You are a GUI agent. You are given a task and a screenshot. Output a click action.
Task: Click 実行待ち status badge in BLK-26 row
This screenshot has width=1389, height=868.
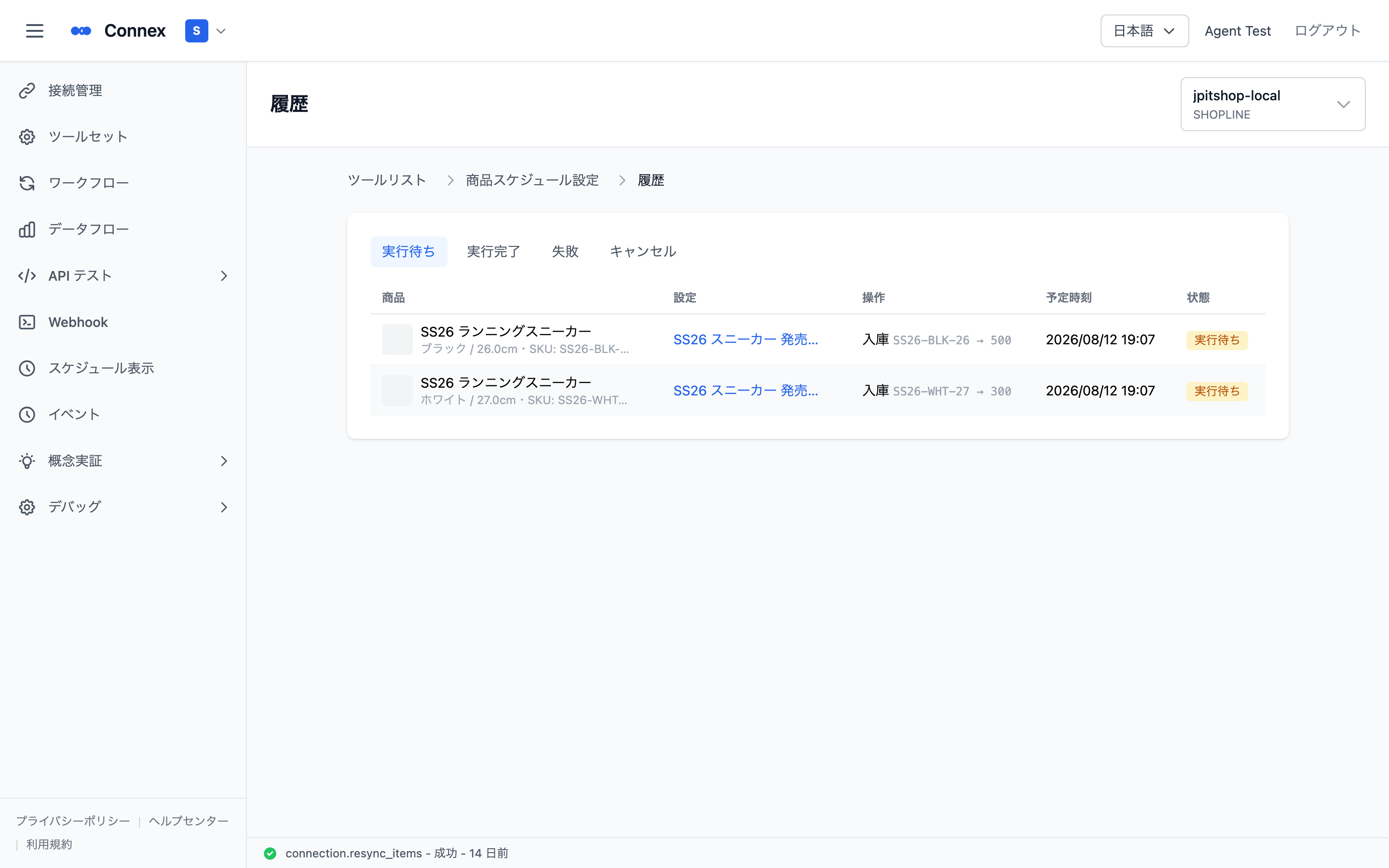pos(1217,340)
